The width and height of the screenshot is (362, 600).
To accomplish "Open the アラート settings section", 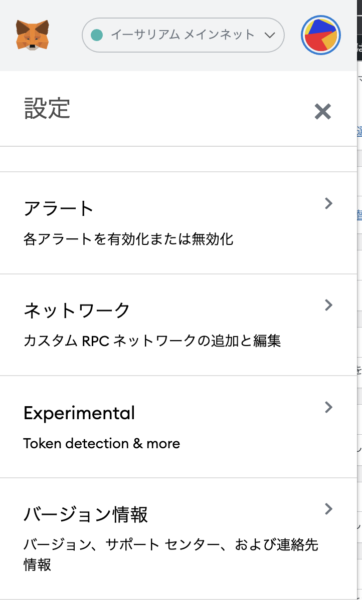I will 178,223.
